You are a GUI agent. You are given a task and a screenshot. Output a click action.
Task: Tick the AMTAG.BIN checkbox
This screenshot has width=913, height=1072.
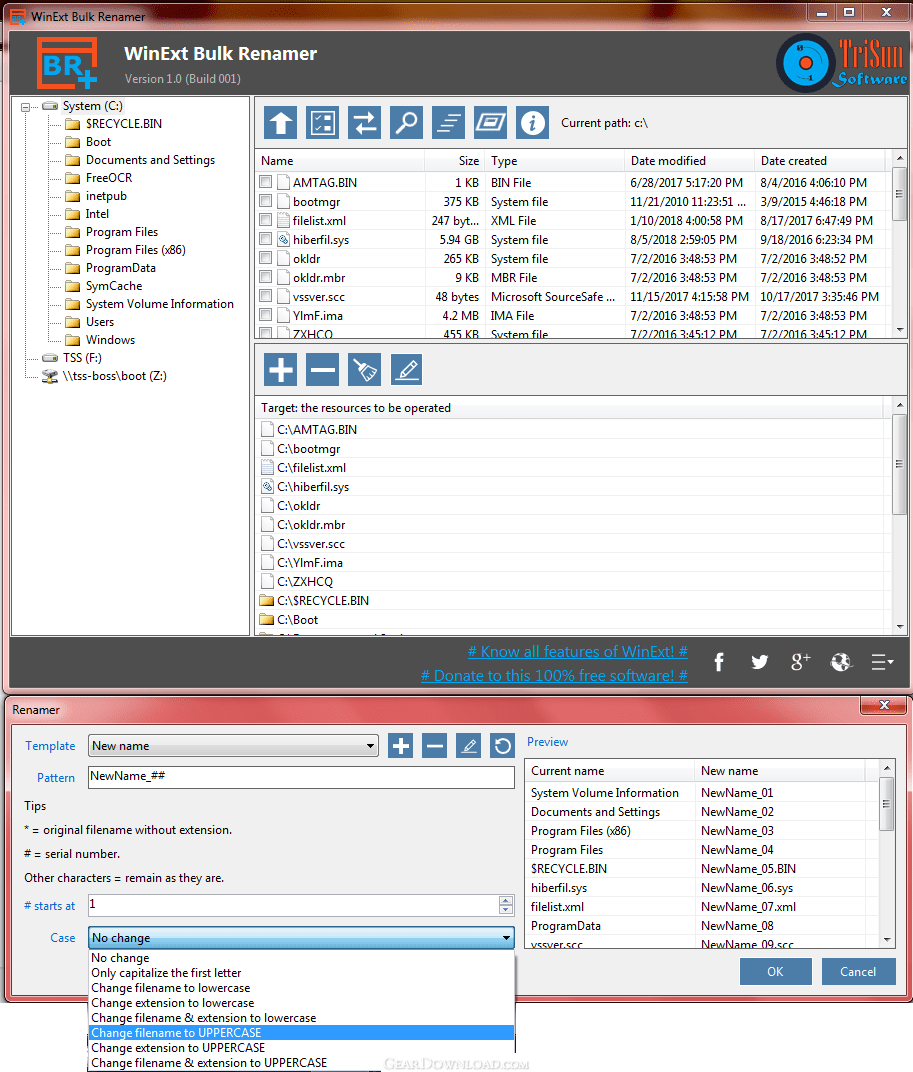[x=266, y=182]
